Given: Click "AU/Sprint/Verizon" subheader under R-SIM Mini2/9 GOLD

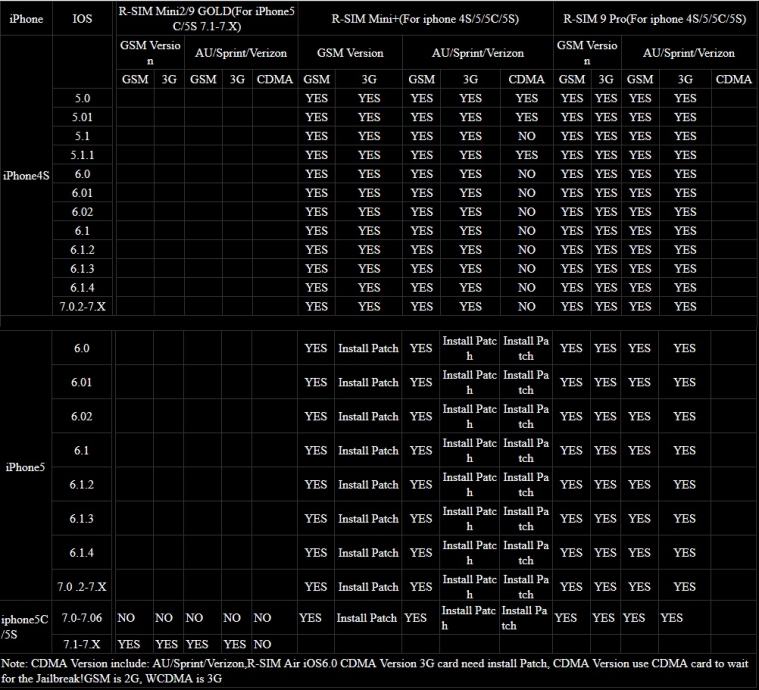Looking at the screenshot, I should pos(241,53).
